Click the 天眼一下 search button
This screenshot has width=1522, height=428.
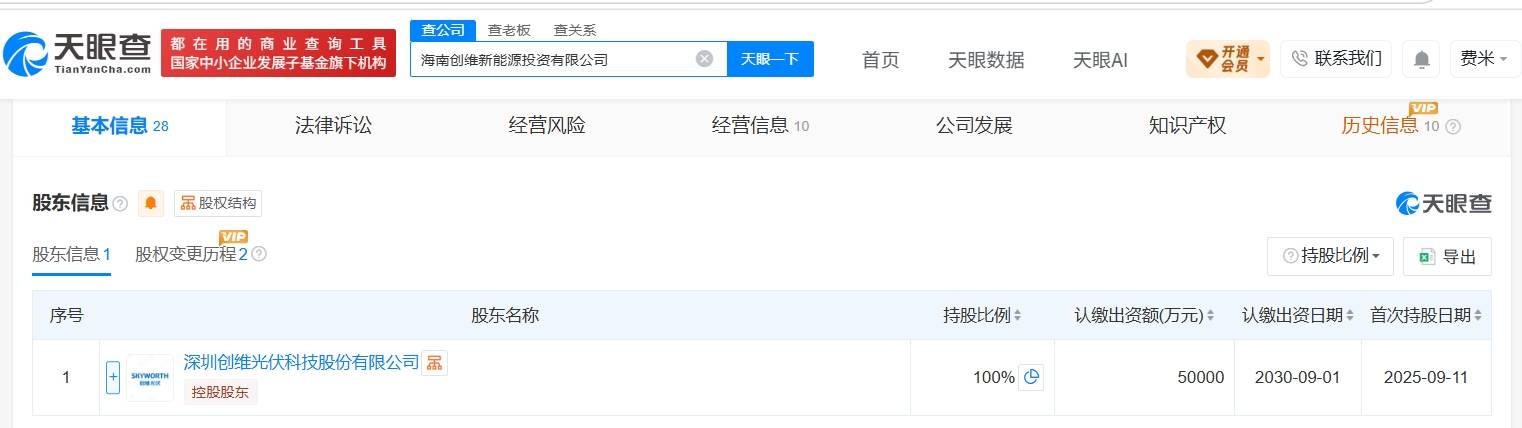pyautogui.click(x=770, y=59)
